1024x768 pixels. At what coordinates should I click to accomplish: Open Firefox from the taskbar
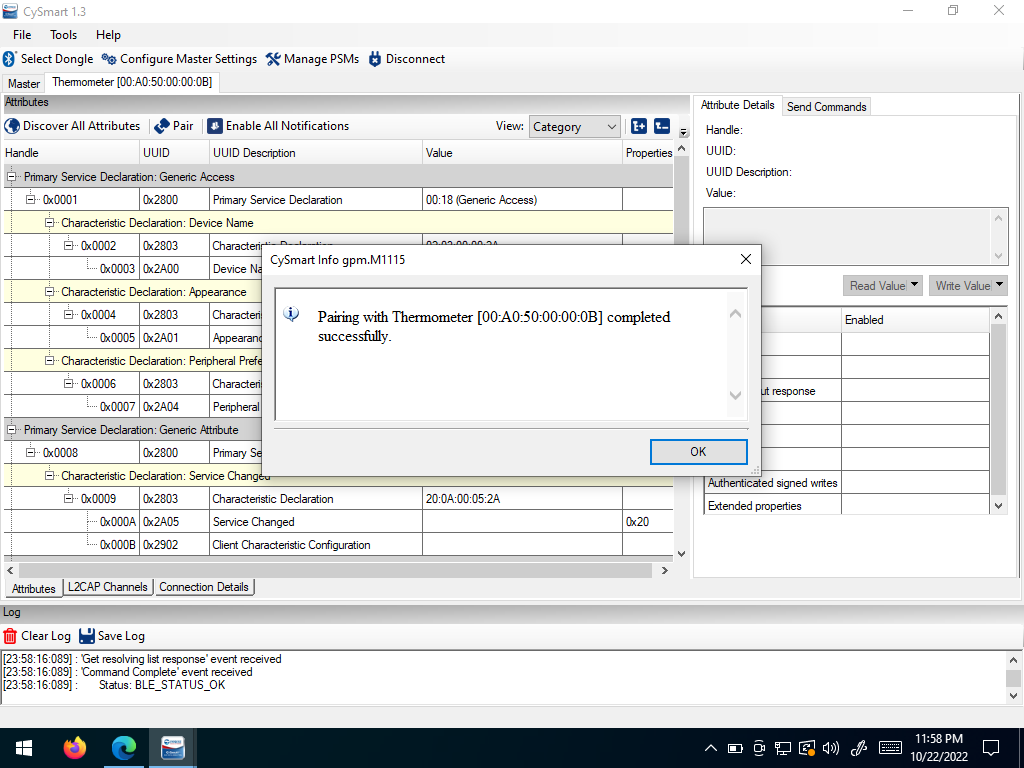point(74,748)
